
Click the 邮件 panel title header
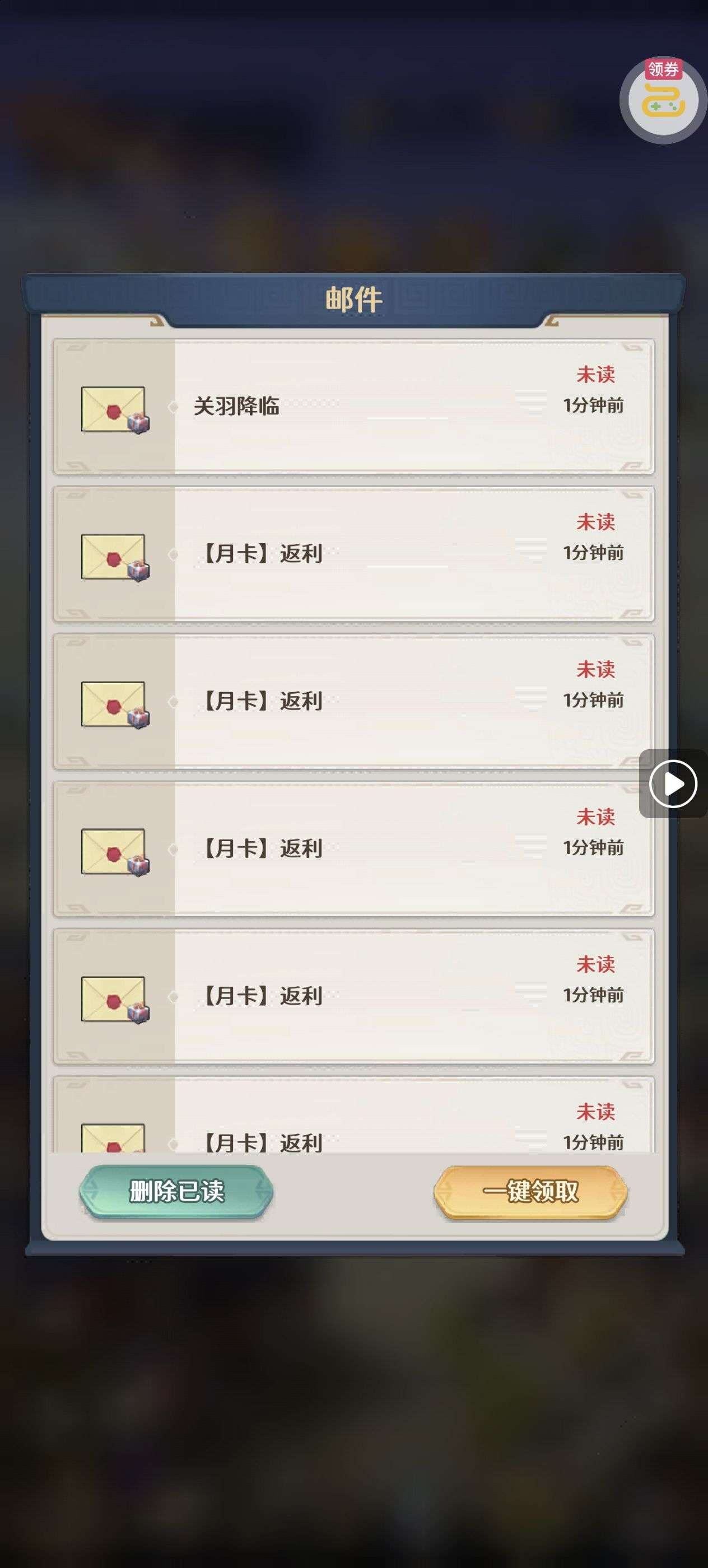point(353,299)
